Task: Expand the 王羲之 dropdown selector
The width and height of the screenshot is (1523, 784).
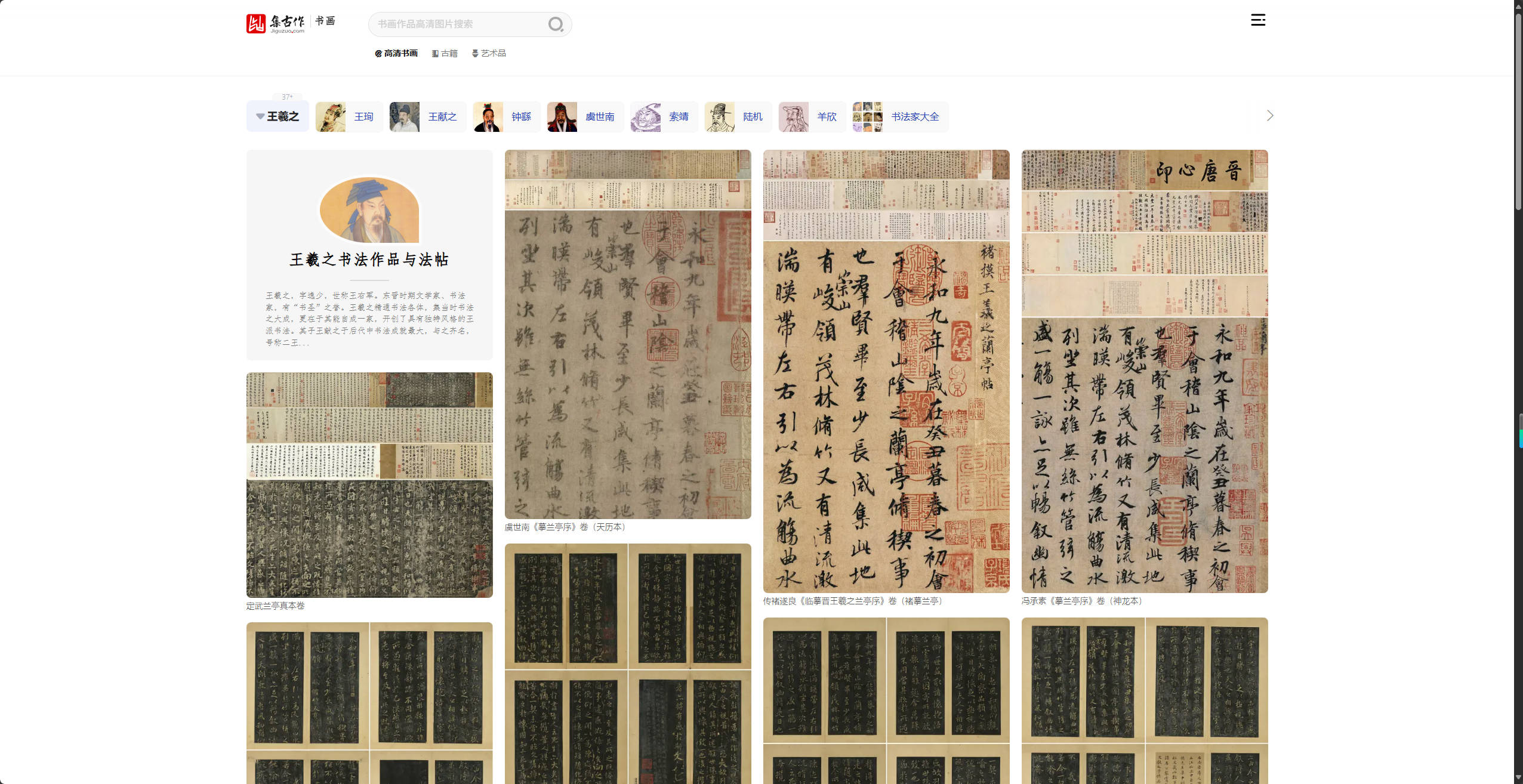Action: coord(278,116)
